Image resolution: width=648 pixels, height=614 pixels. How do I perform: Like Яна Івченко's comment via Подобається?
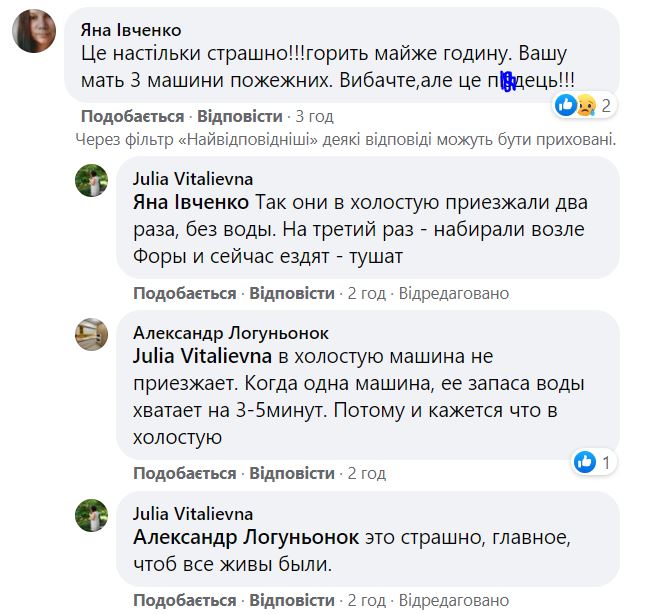click(132, 116)
